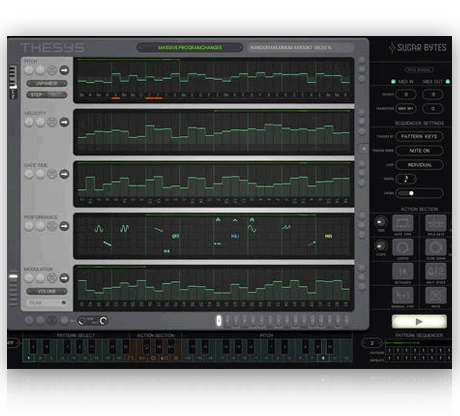Click the third round button under Pitch label

coord(52,70)
